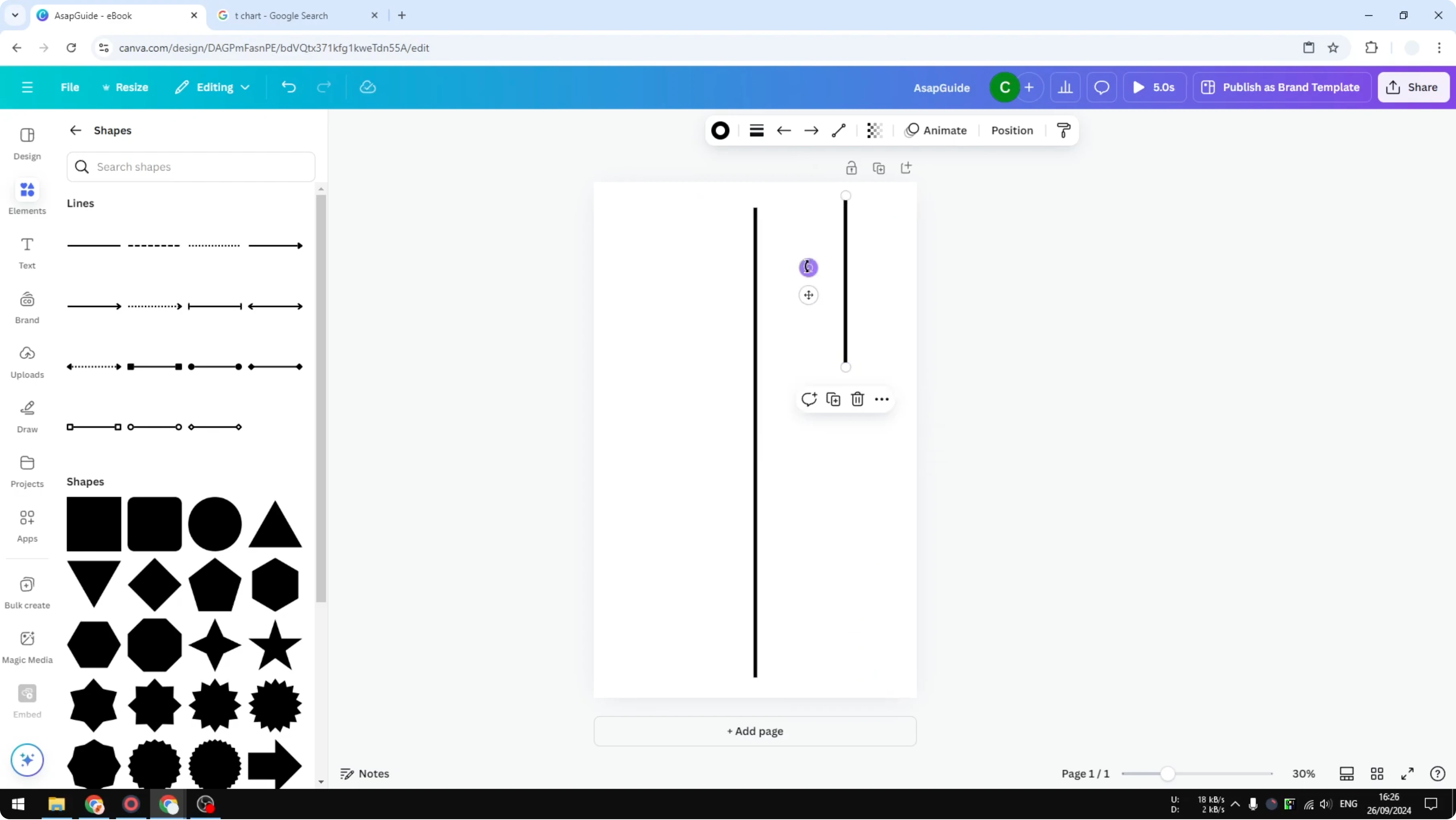1456x820 pixels.
Task: Open Animate options
Action: coord(936,131)
